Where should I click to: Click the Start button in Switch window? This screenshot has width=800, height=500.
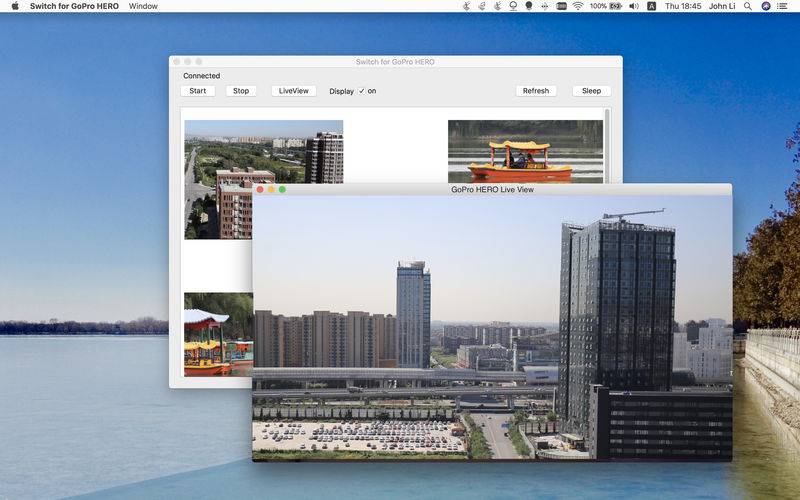[x=198, y=91]
